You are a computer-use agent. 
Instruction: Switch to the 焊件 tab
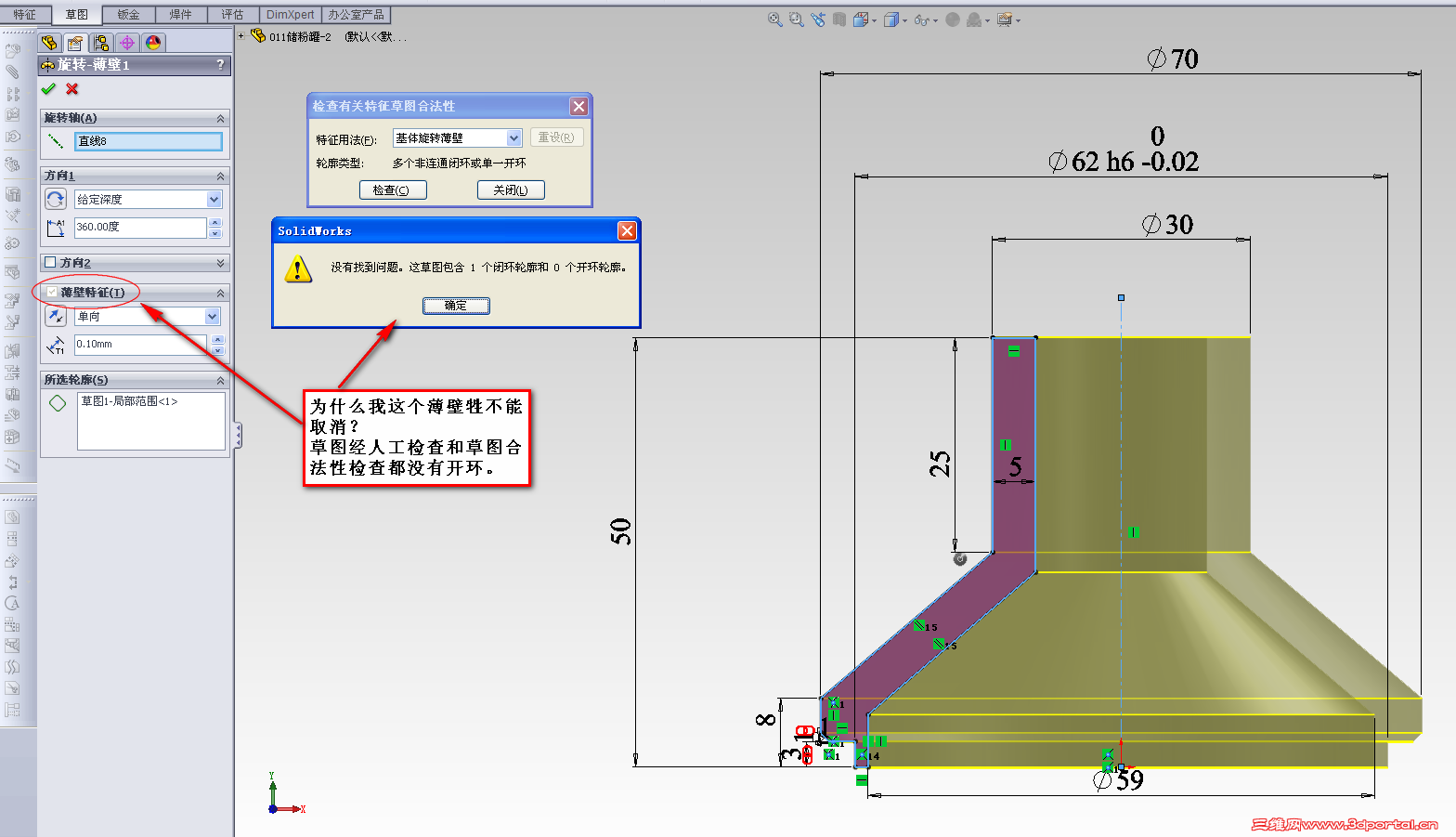click(180, 15)
